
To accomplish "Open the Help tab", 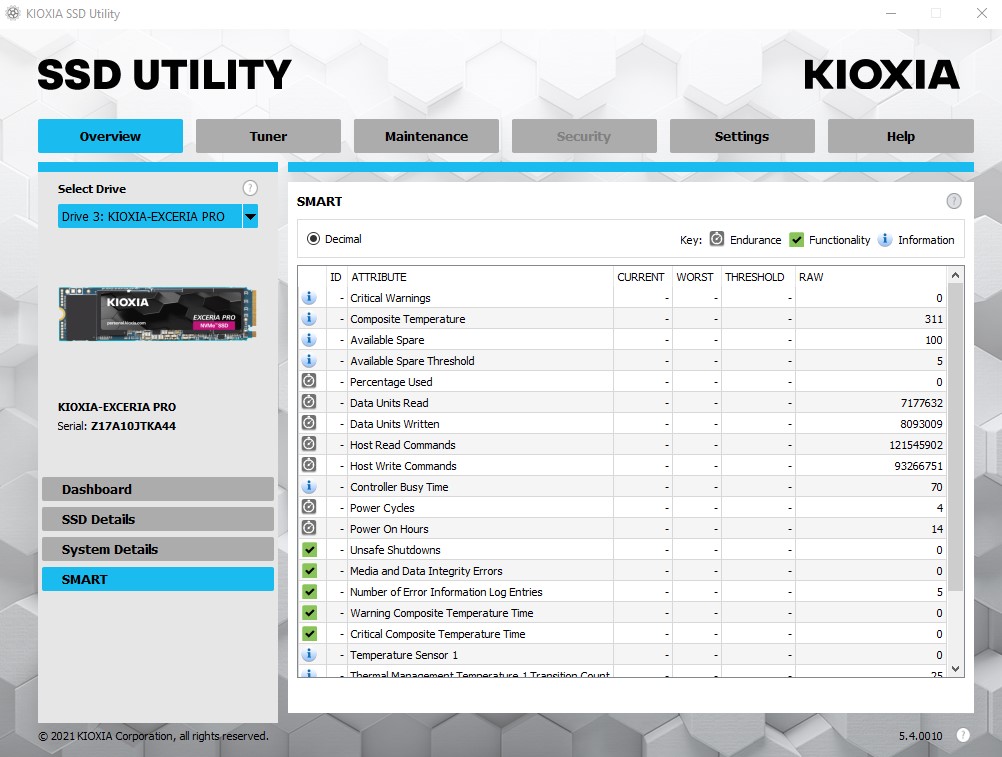I will pos(900,136).
